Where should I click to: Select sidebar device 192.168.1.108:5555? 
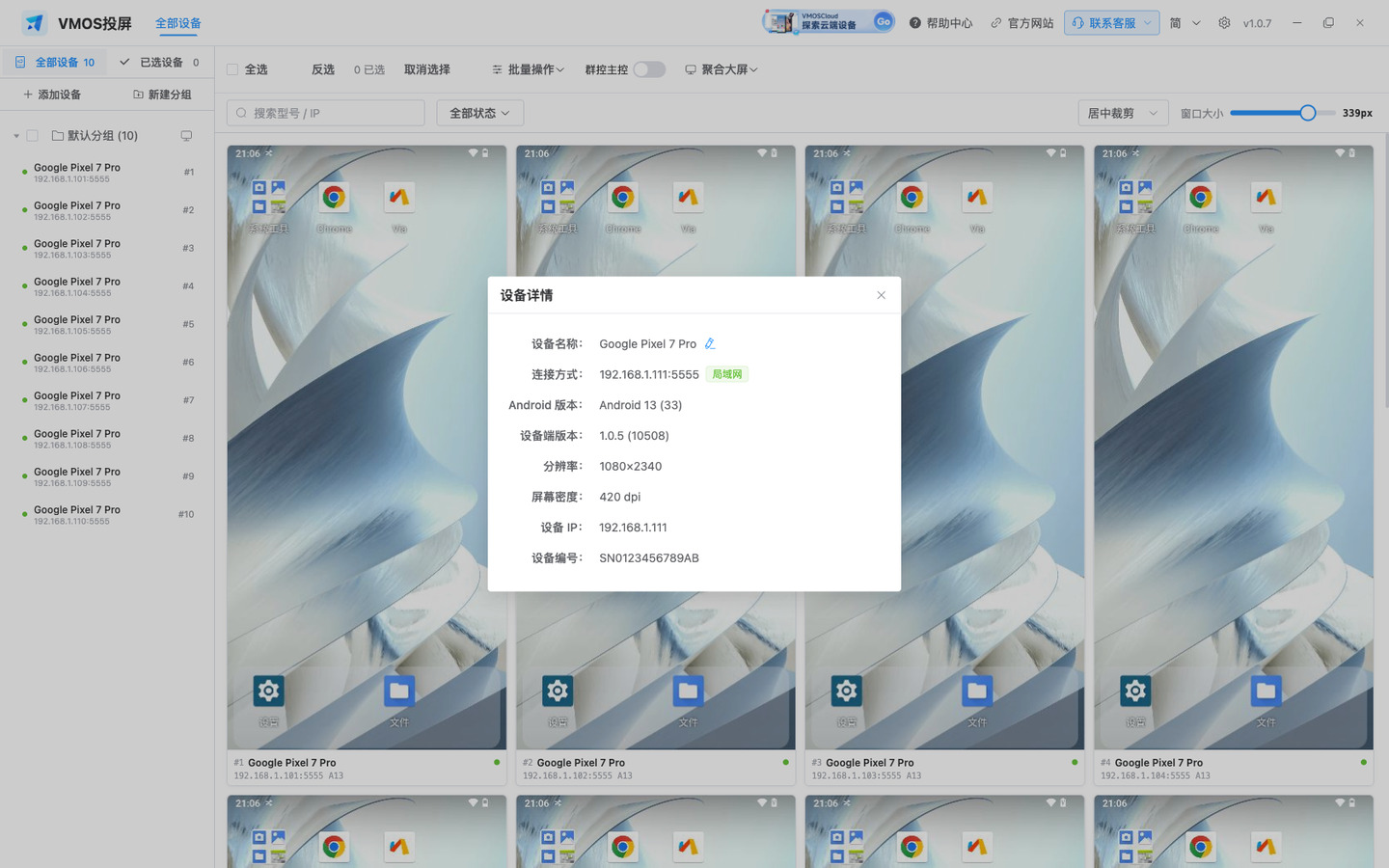pos(107,439)
